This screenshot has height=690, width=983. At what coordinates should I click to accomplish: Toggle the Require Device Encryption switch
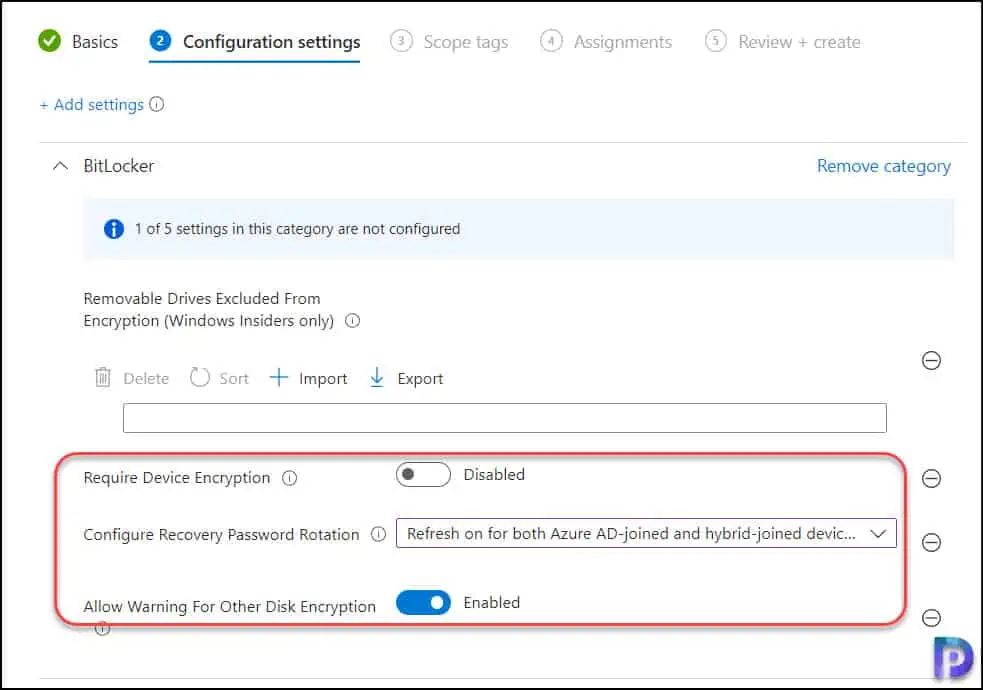click(423, 474)
